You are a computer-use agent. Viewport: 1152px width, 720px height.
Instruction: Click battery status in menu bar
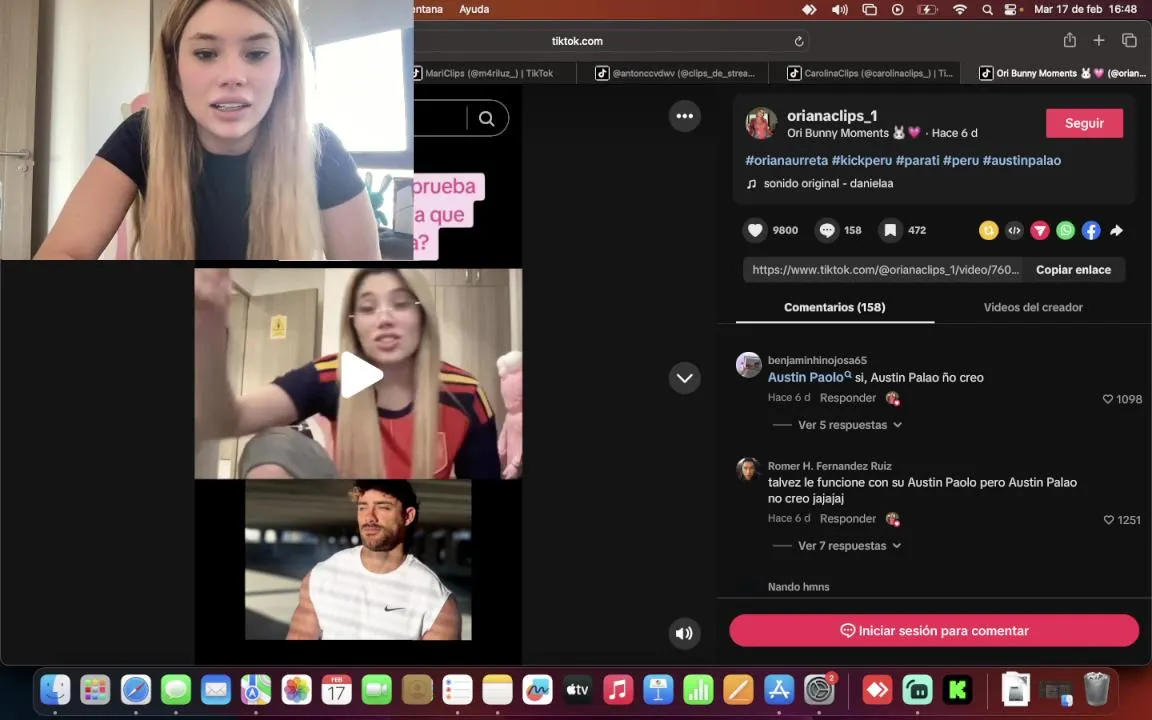click(927, 10)
